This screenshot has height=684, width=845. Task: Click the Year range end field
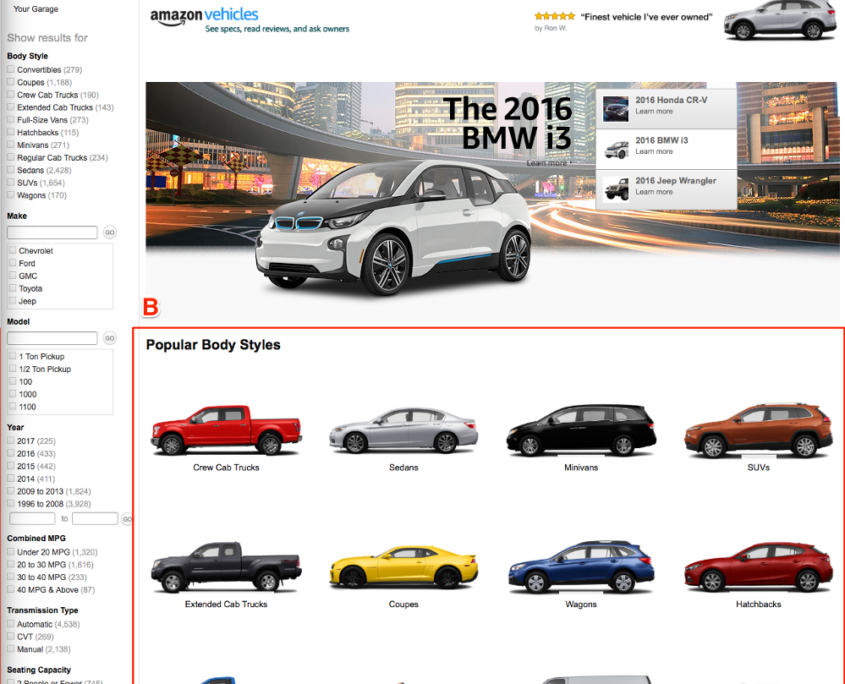point(95,519)
